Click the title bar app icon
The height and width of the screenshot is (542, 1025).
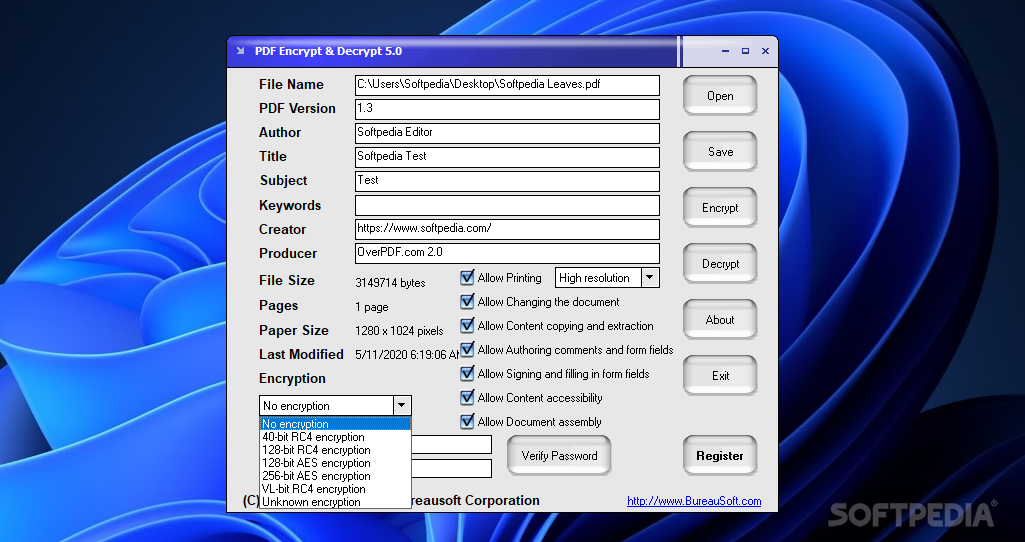(241, 51)
